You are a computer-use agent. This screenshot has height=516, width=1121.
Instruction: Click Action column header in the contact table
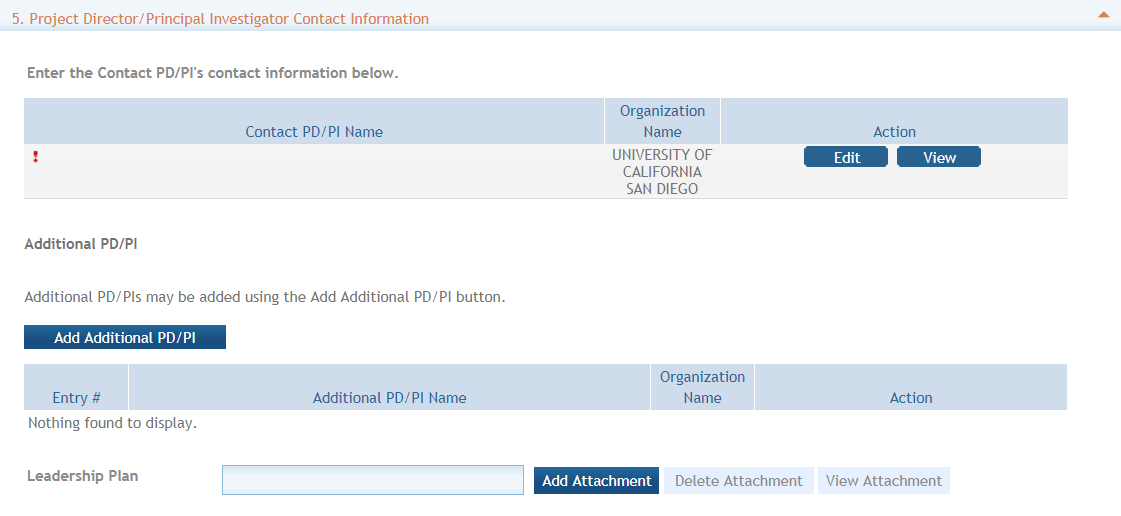tap(894, 131)
